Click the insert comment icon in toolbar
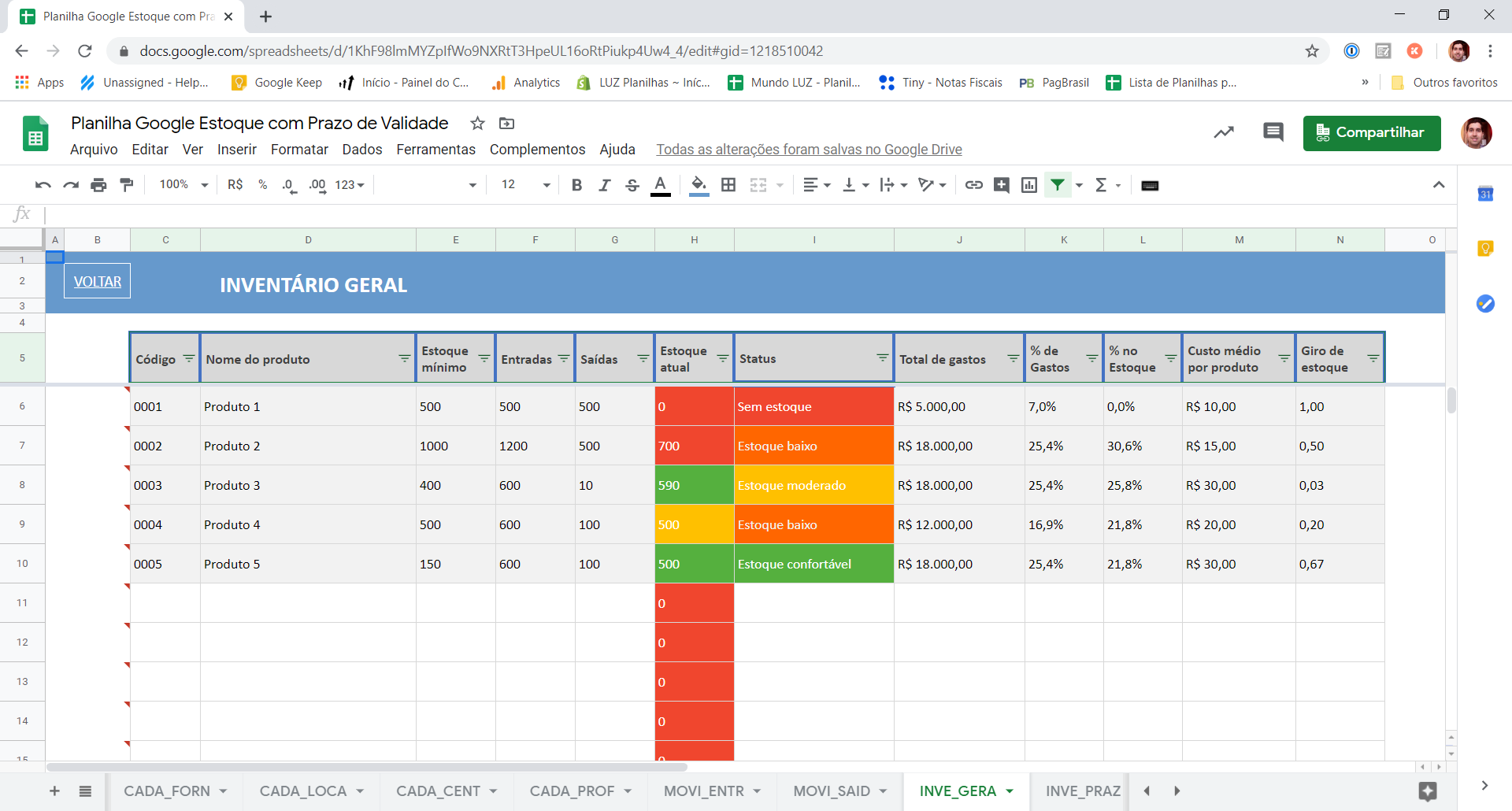The width and height of the screenshot is (1512, 811). click(x=1002, y=185)
